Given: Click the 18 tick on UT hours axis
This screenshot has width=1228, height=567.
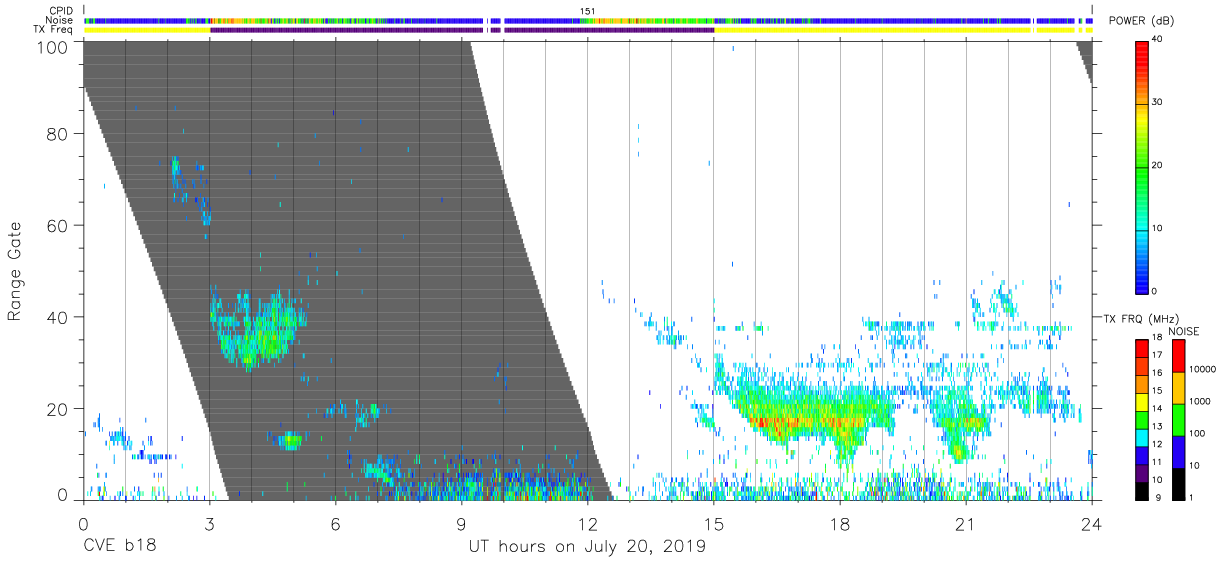Looking at the screenshot, I should pos(840,524).
